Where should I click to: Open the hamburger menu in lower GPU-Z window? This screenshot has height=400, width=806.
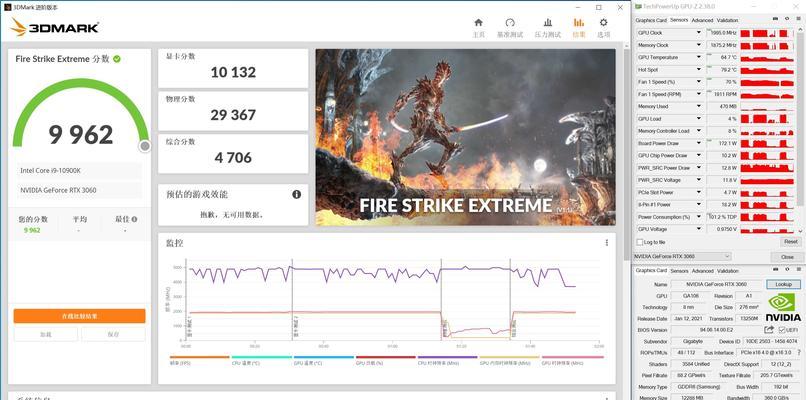tap(798, 270)
